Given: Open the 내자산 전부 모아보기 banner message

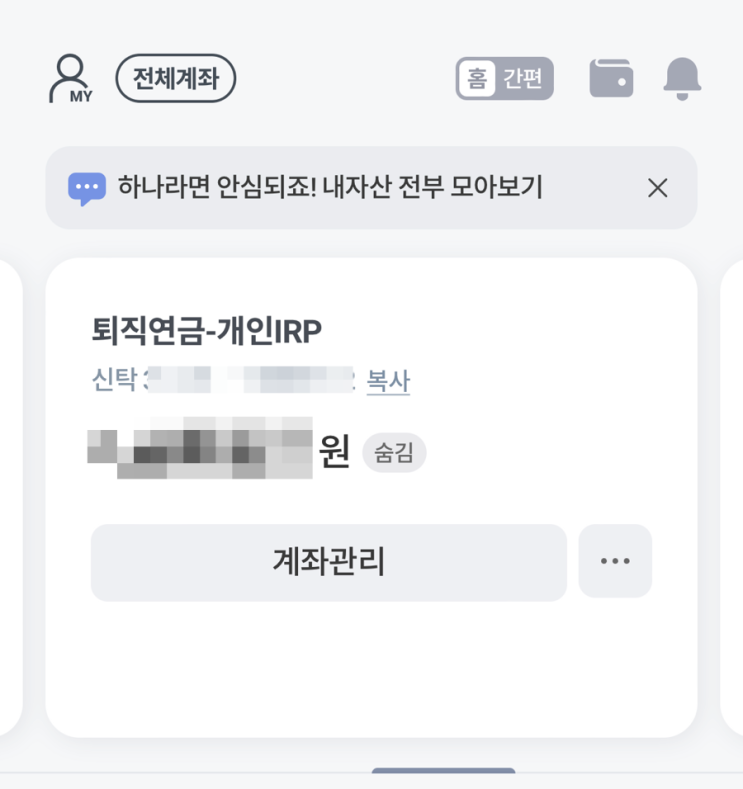Looking at the screenshot, I should tap(330, 188).
